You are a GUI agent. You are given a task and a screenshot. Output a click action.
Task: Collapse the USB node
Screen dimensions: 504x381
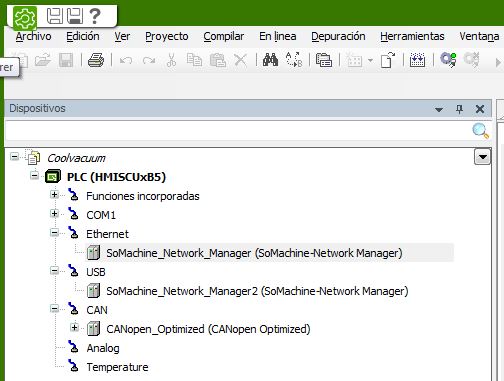point(54,270)
